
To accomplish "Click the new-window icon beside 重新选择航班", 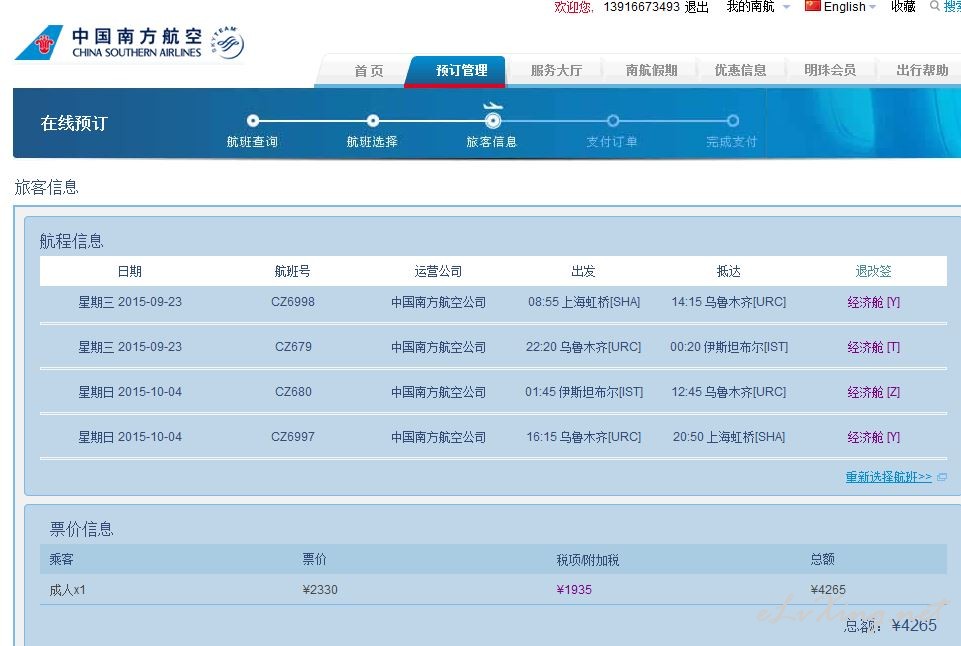I will [x=942, y=477].
